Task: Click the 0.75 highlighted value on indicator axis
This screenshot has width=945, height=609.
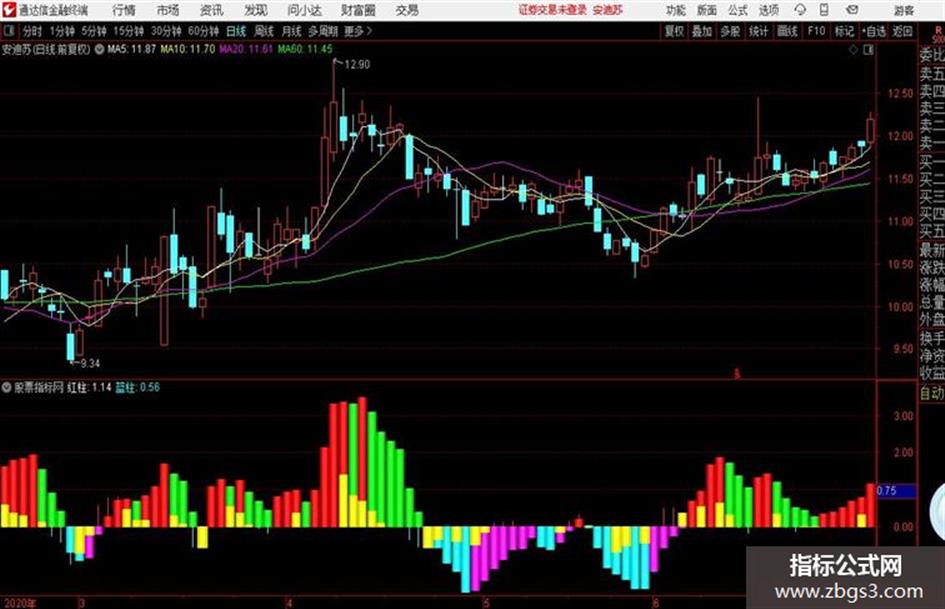Action: click(896, 491)
